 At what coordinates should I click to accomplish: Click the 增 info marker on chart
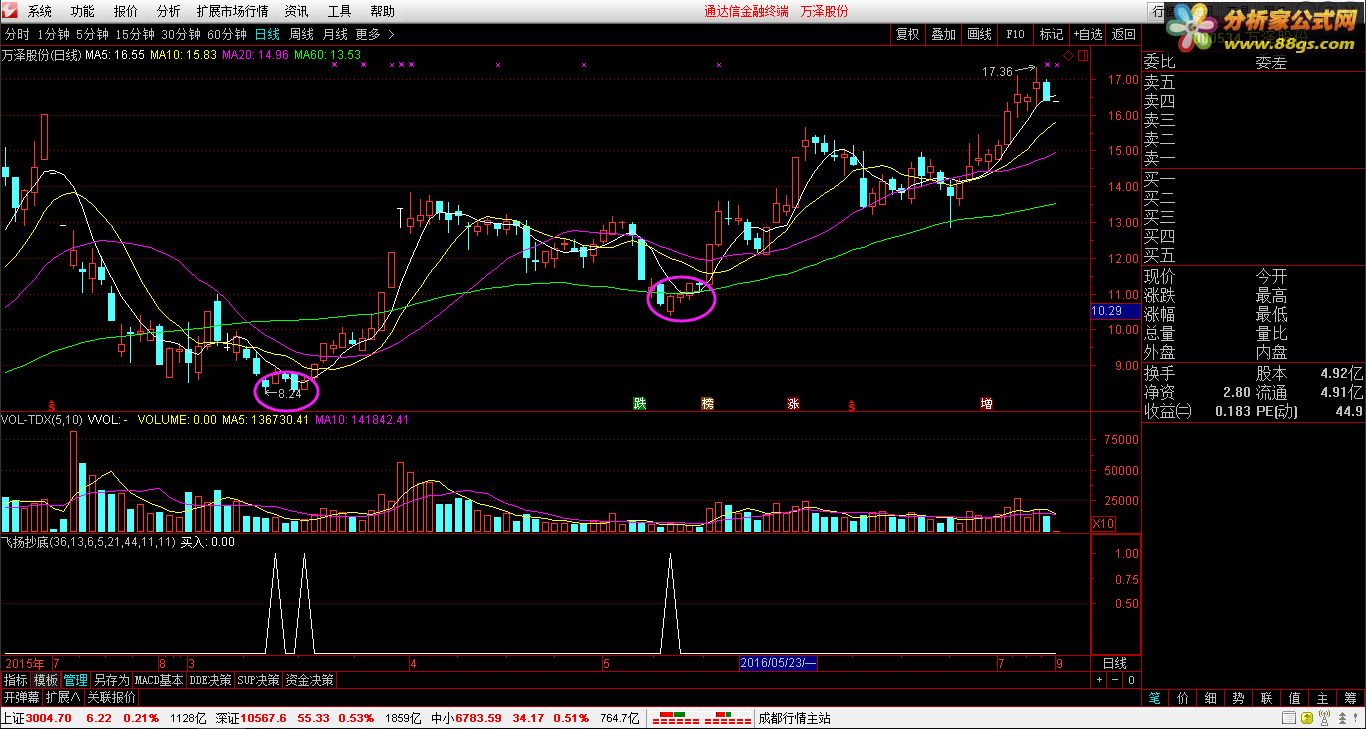click(986, 404)
